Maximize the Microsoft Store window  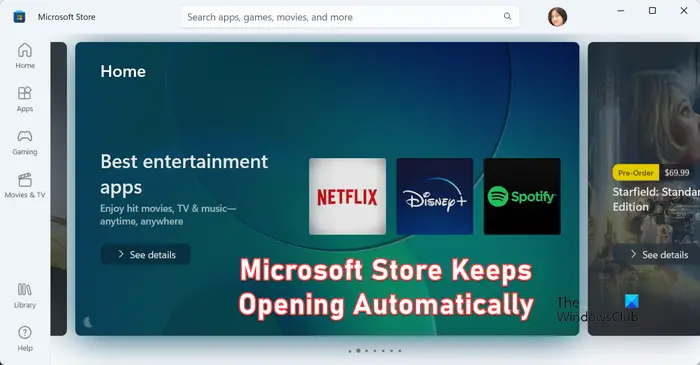tap(652, 10)
